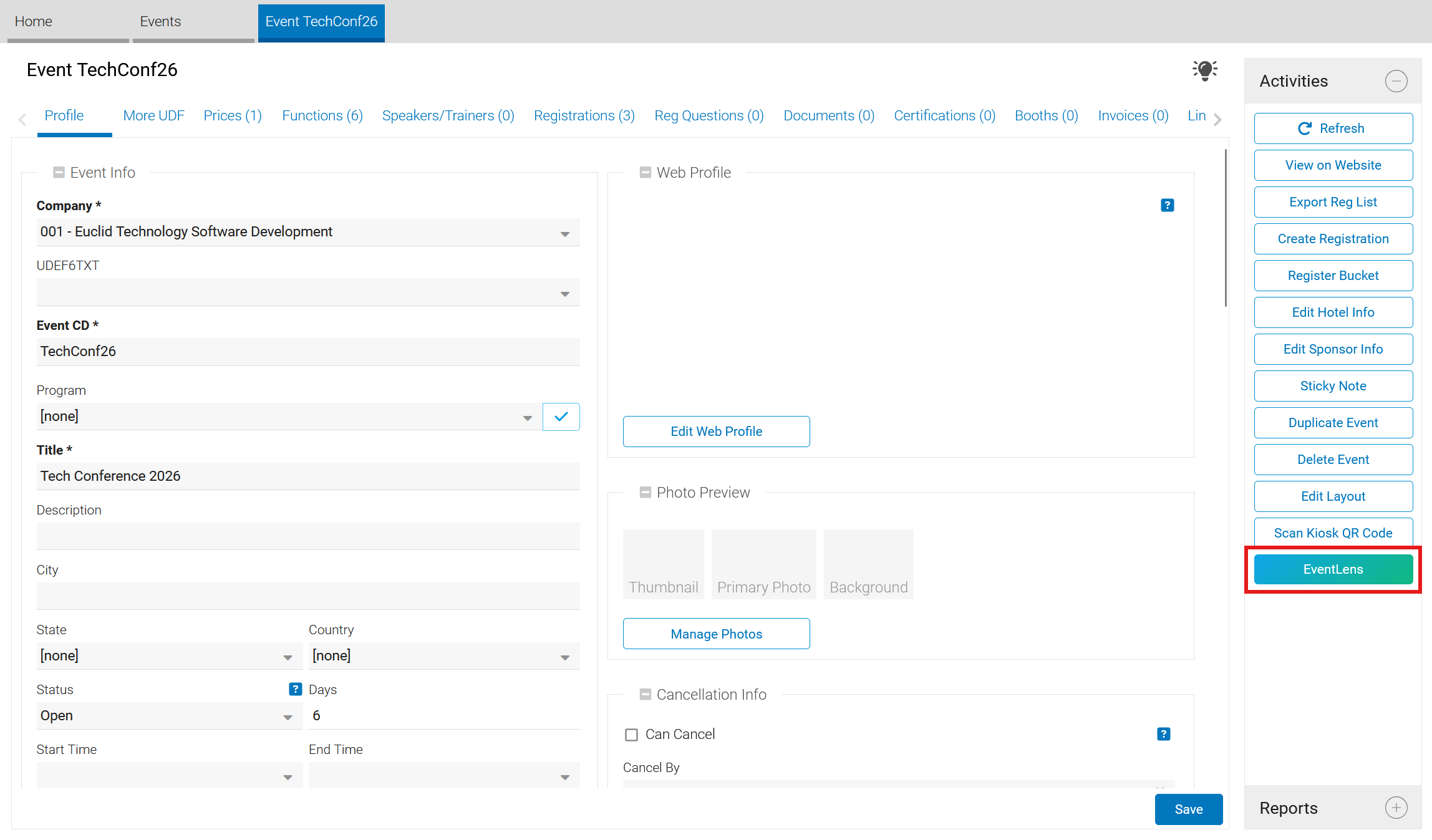Screen dimensions: 1432x840
Task: Open the More UDF tab
Action: pos(154,116)
